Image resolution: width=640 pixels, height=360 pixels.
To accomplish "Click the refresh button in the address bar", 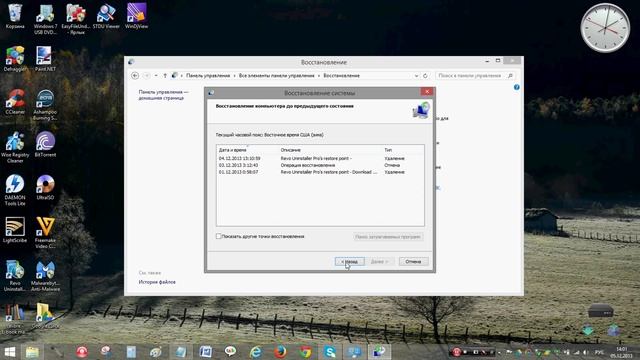I will tap(425, 76).
